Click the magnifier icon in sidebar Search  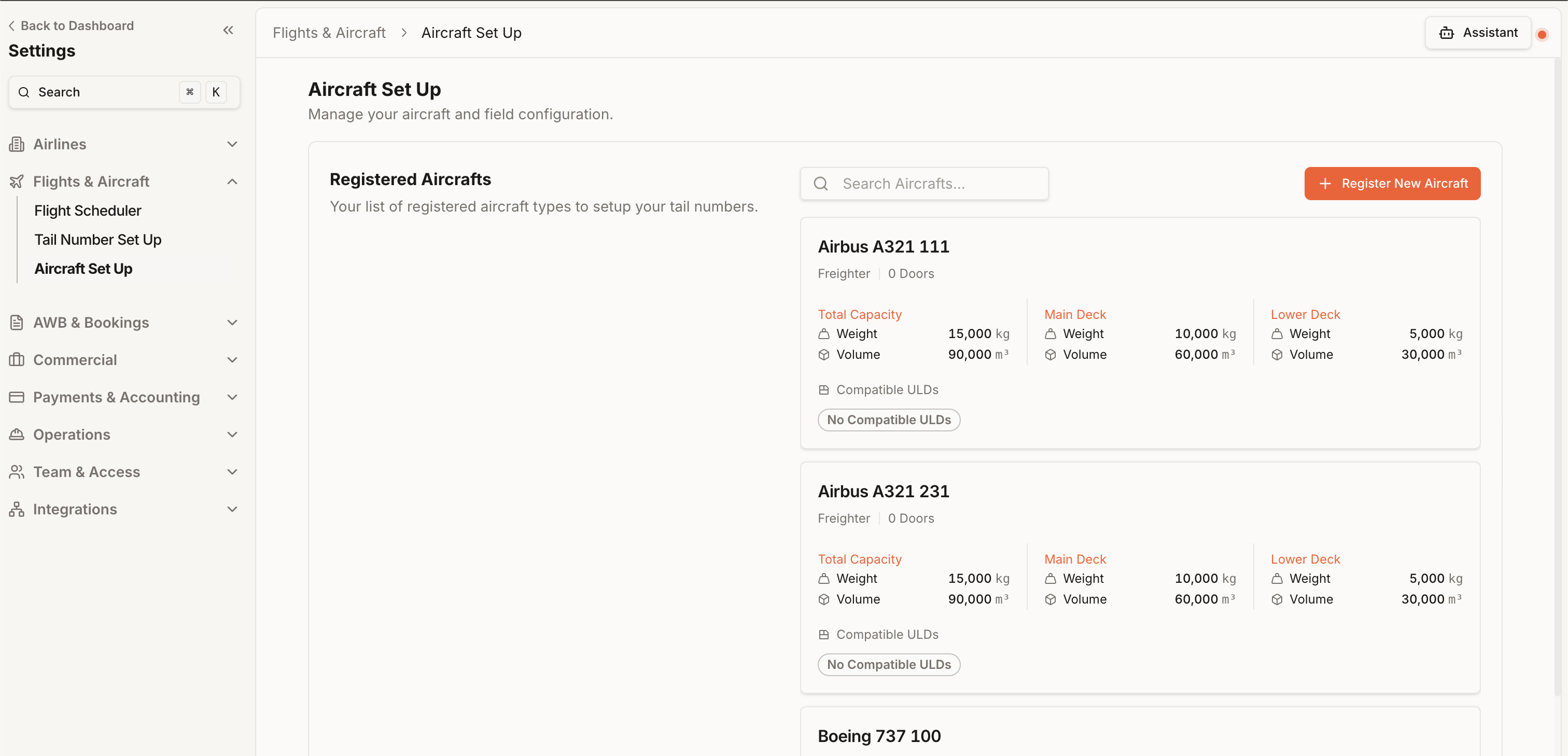24,92
